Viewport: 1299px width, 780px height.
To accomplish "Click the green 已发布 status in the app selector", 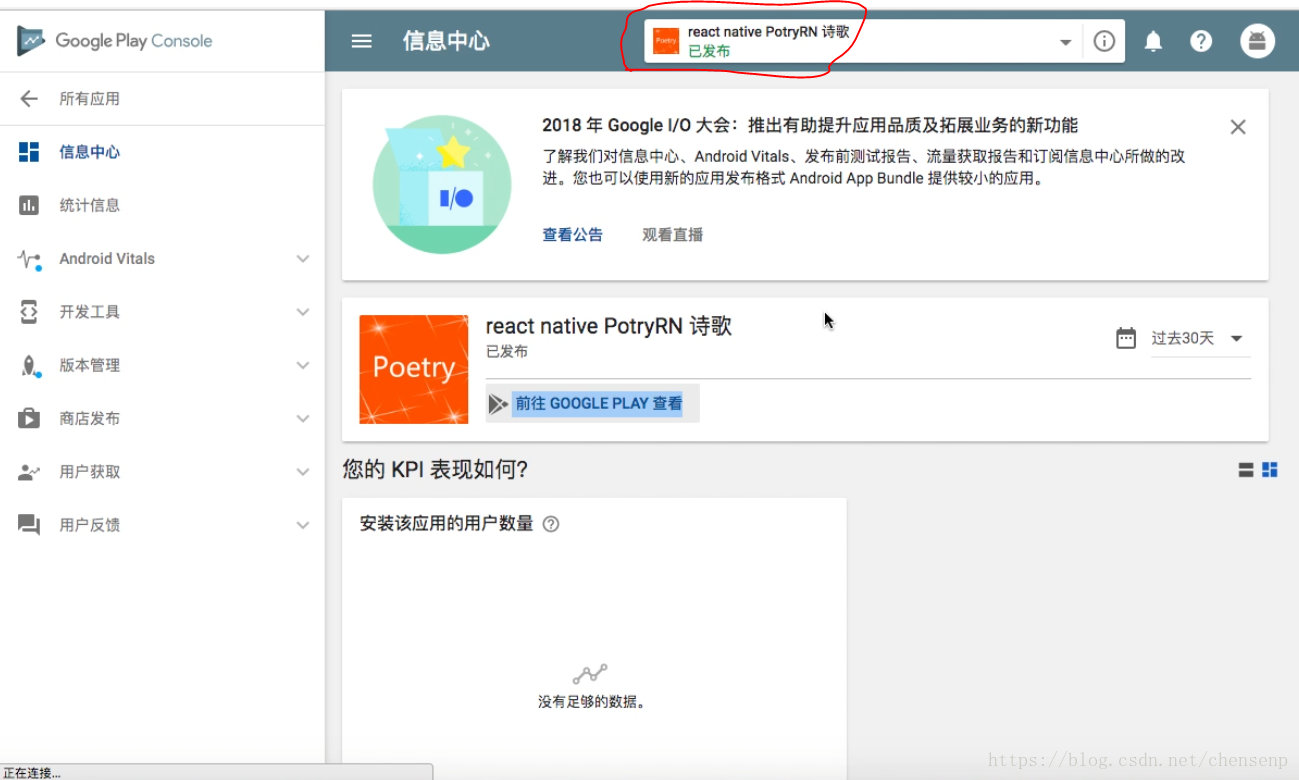I will pos(709,51).
